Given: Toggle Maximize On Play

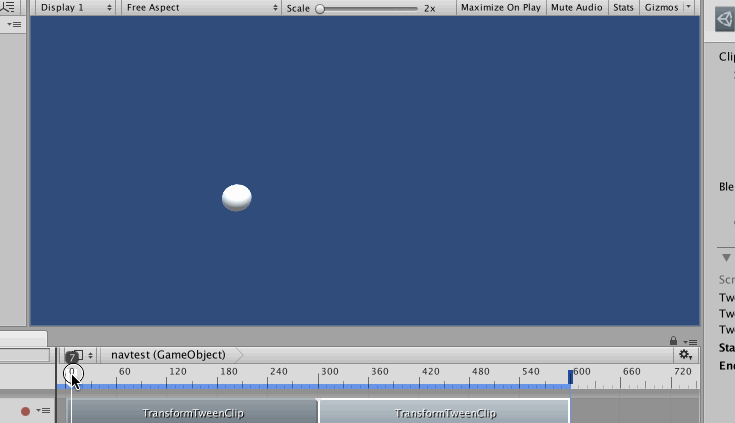Looking at the screenshot, I should 501,8.
